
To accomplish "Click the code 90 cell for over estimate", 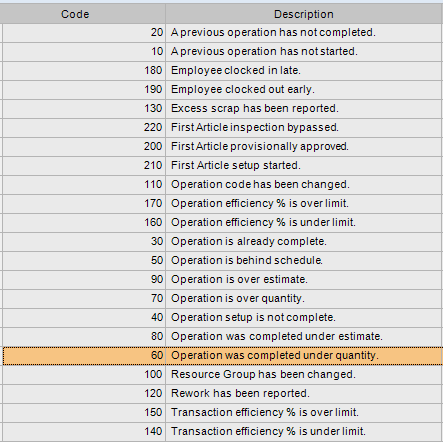I will [84, 280].
